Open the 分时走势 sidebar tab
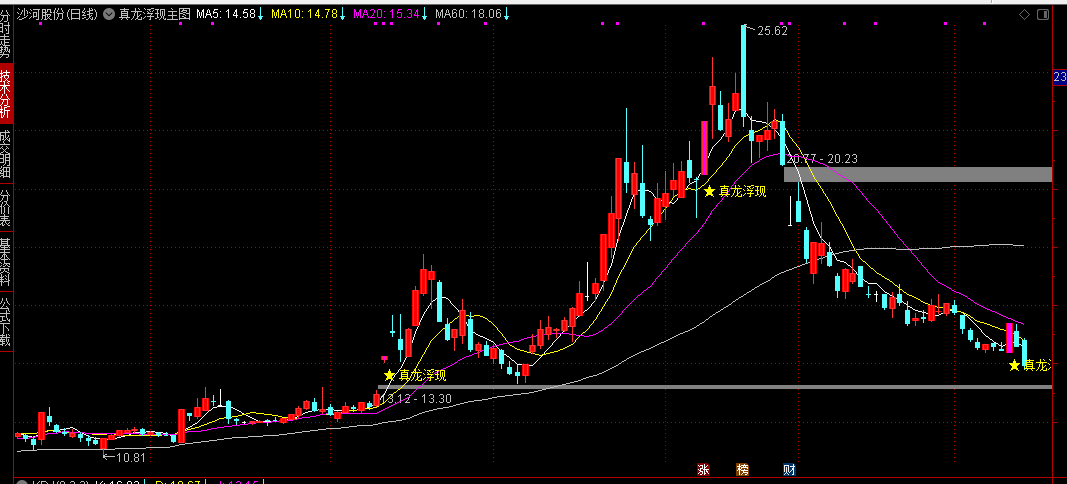 click(x=6, y=32)
